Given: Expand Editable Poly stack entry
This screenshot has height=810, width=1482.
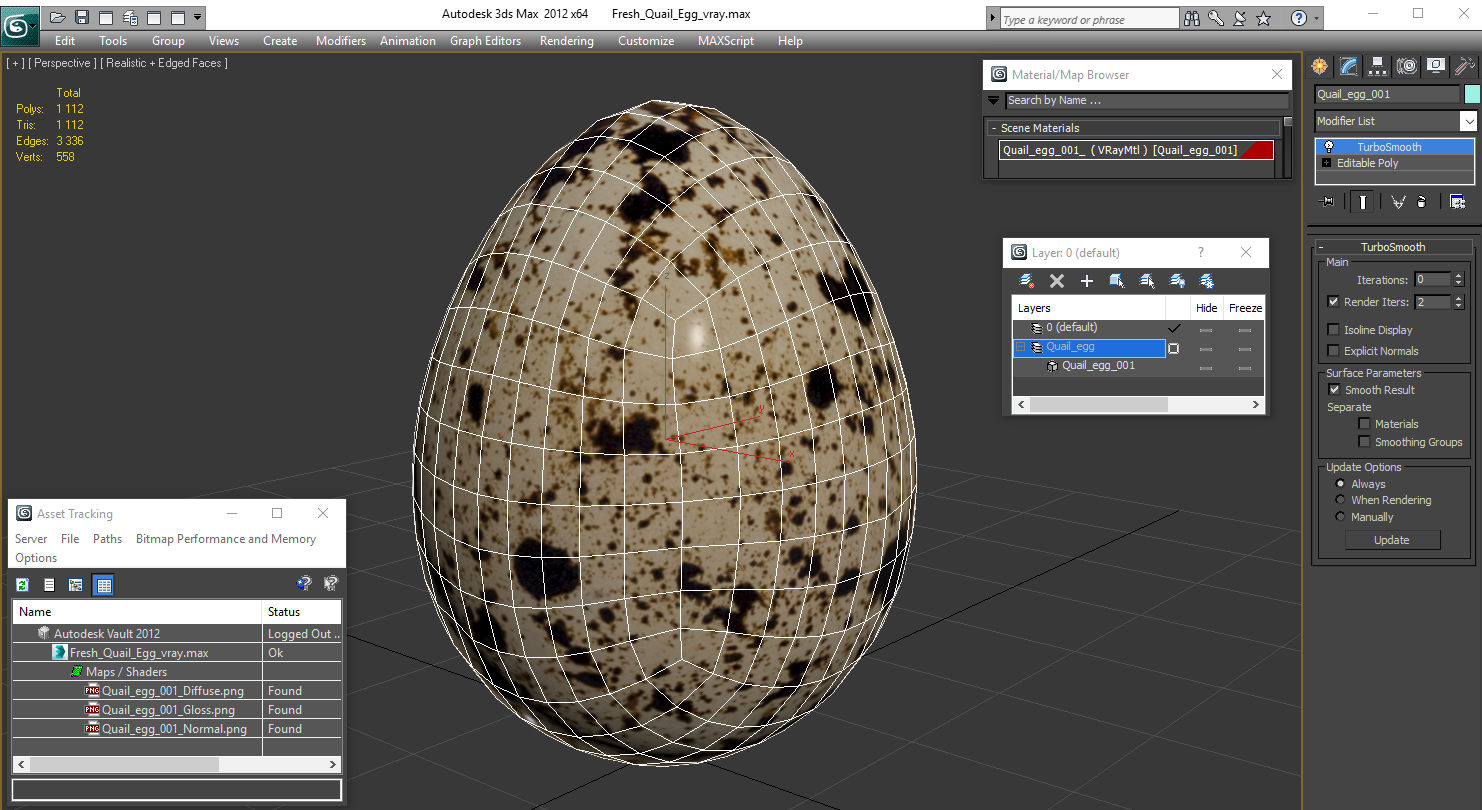Looking at the screenshot, I should (1326, 163).
